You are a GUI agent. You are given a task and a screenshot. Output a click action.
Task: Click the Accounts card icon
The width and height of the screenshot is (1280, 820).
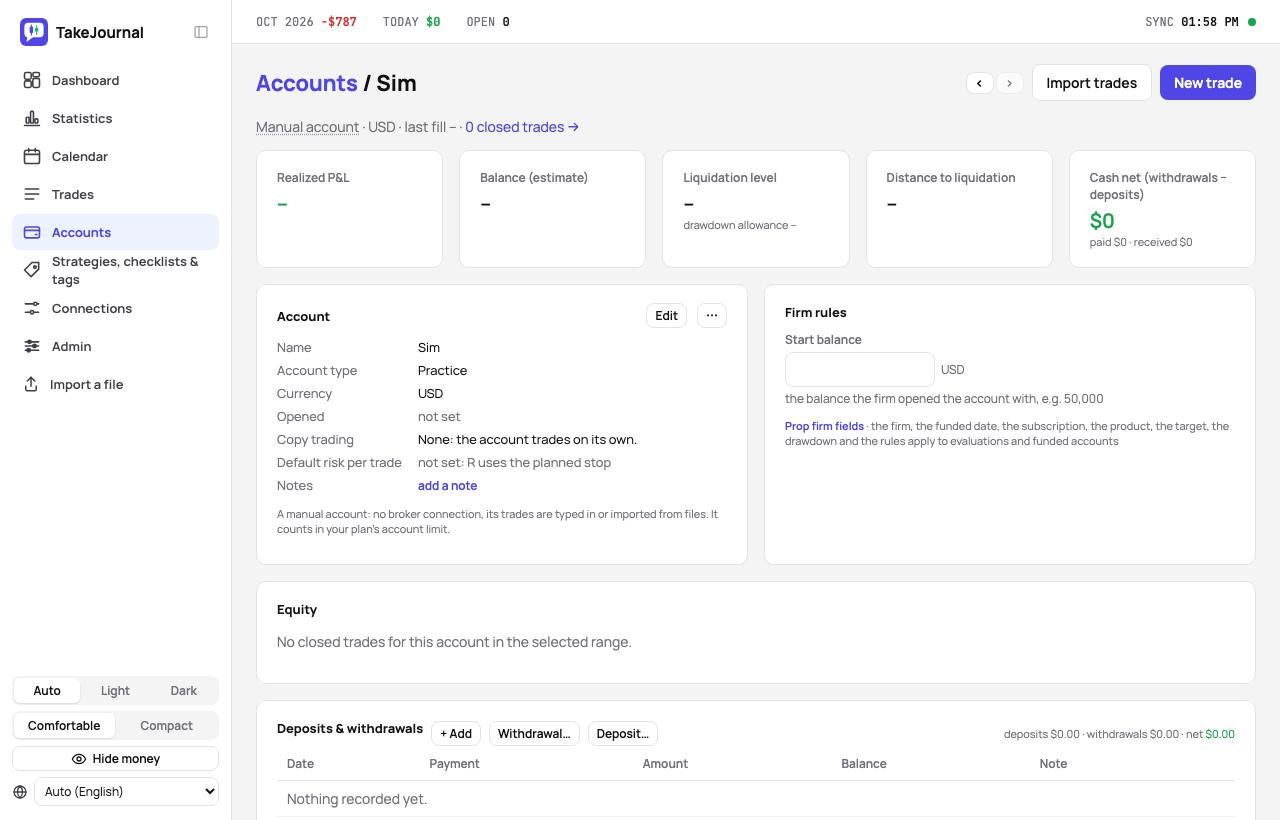pyautogui.click(x=32, y=232)
